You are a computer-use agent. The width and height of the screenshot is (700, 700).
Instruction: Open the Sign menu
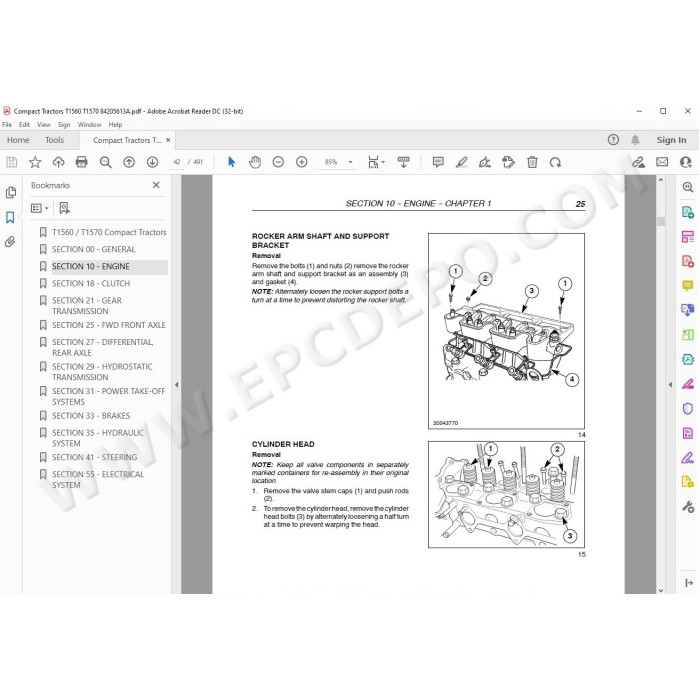pyautogui.click(x=64, y=125)
